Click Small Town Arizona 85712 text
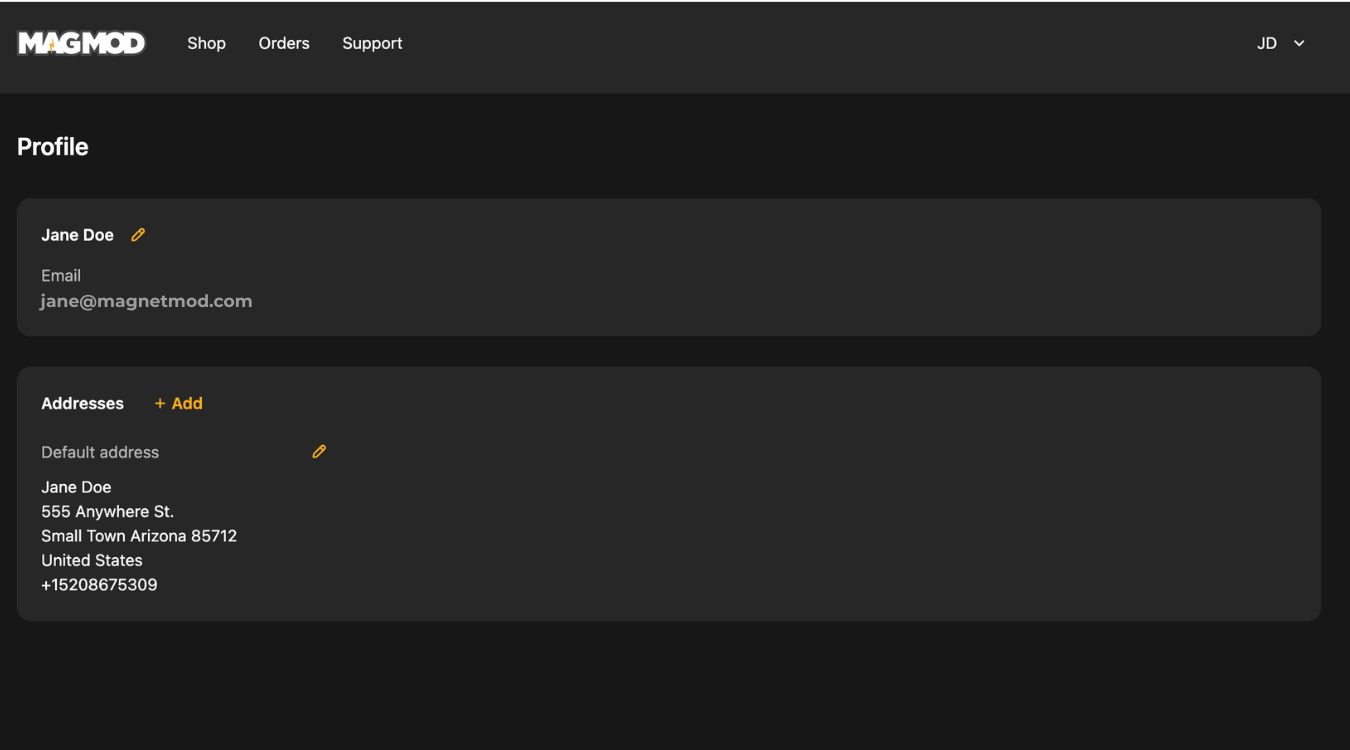1350x750 pixels. point(139,536)
